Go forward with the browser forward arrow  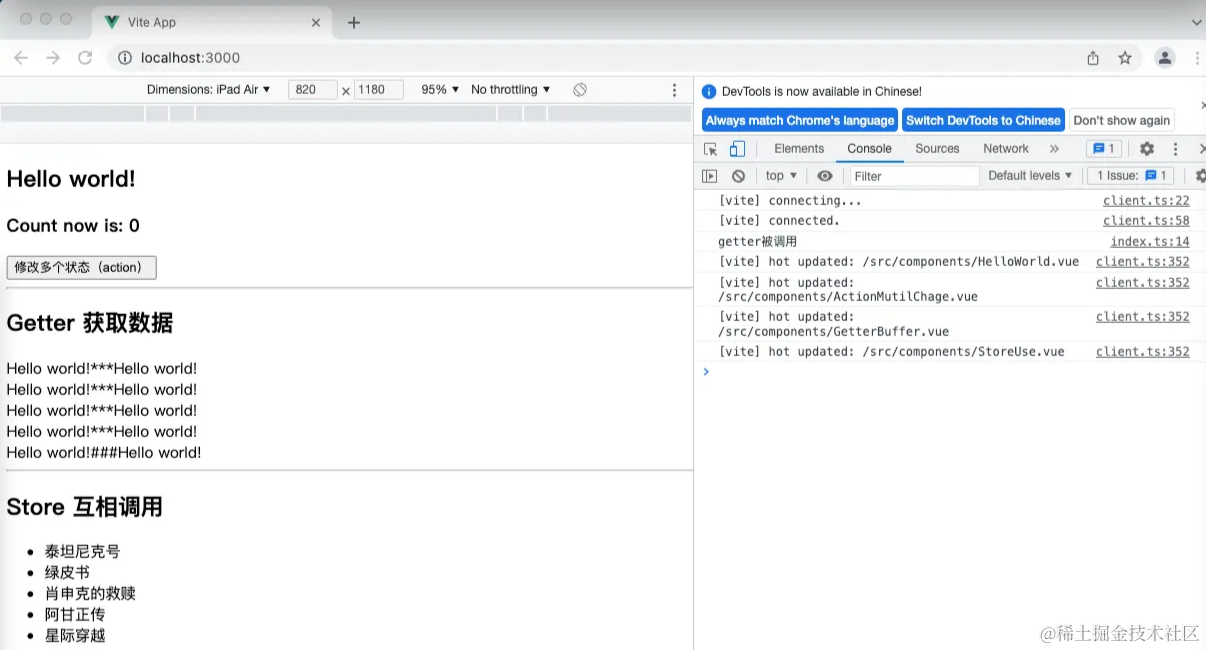click(53, 58)
